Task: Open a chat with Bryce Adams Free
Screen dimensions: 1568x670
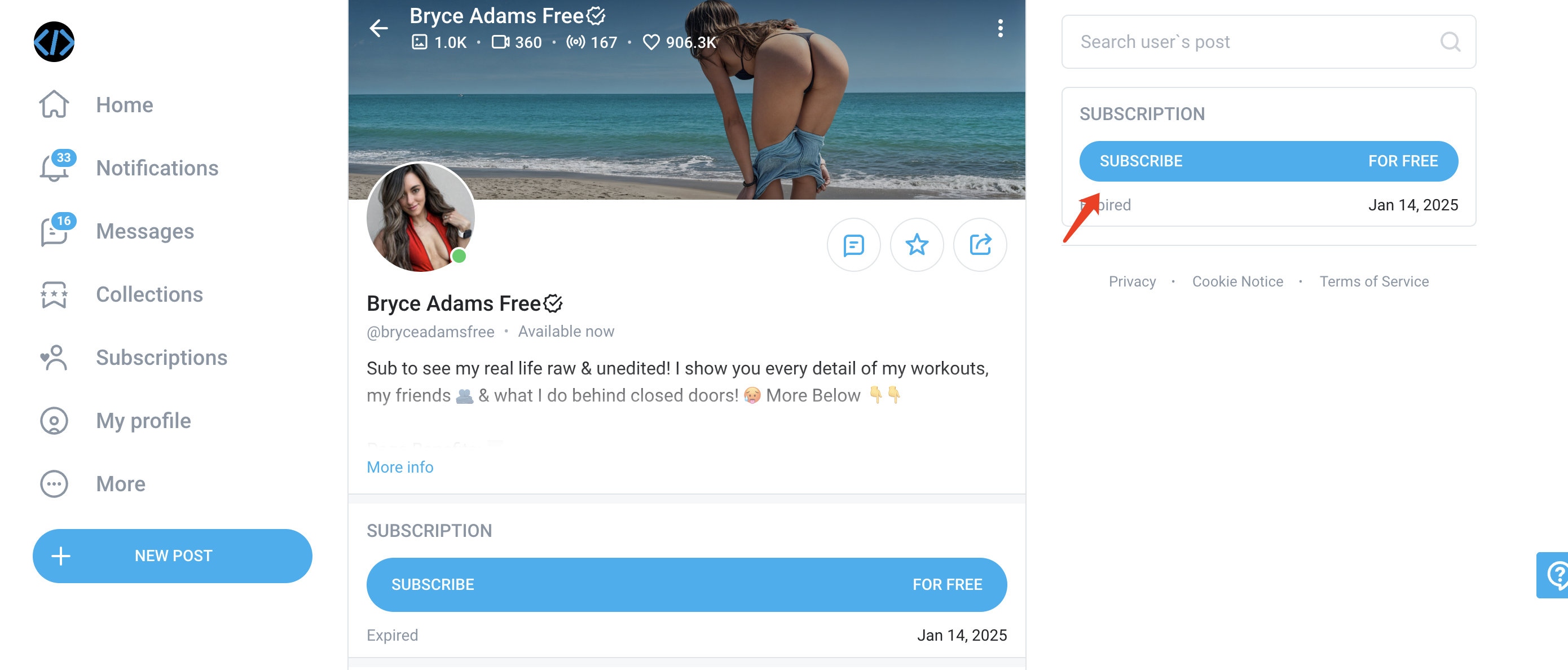Action: [853, 245]
